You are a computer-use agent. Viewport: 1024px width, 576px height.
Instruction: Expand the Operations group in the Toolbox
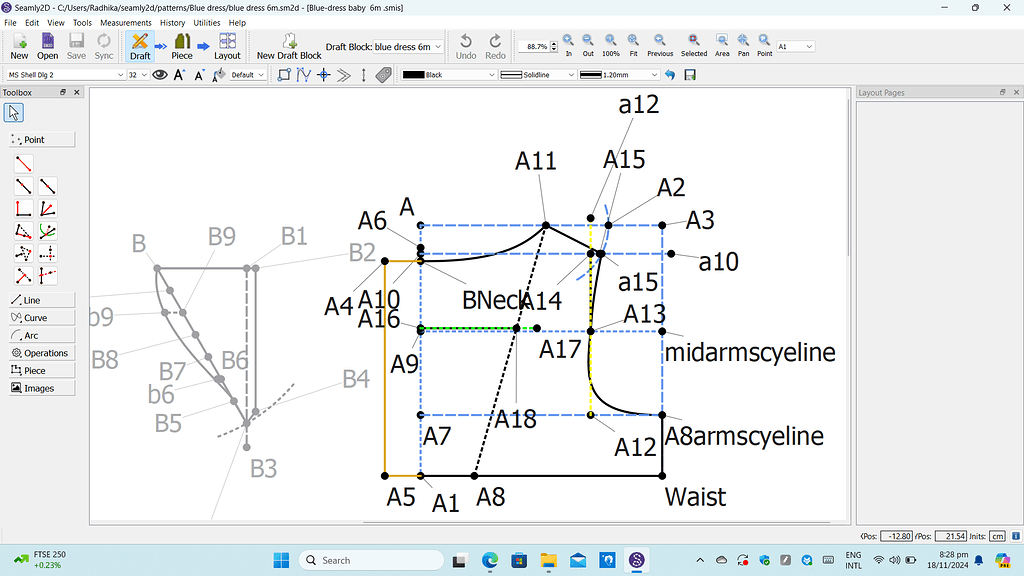coord(40,352)
